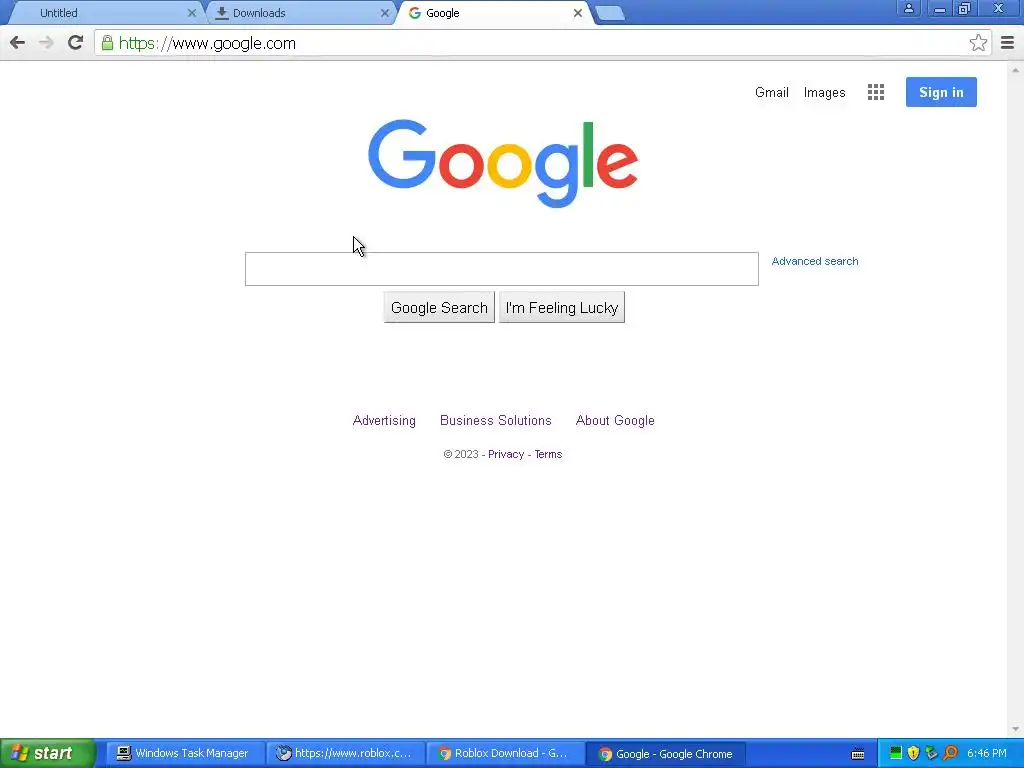The width and height of the screenshot is (1024, 768).
Task: Open the Advertising link
Action: pyautogui.click(x=384, y=421)
